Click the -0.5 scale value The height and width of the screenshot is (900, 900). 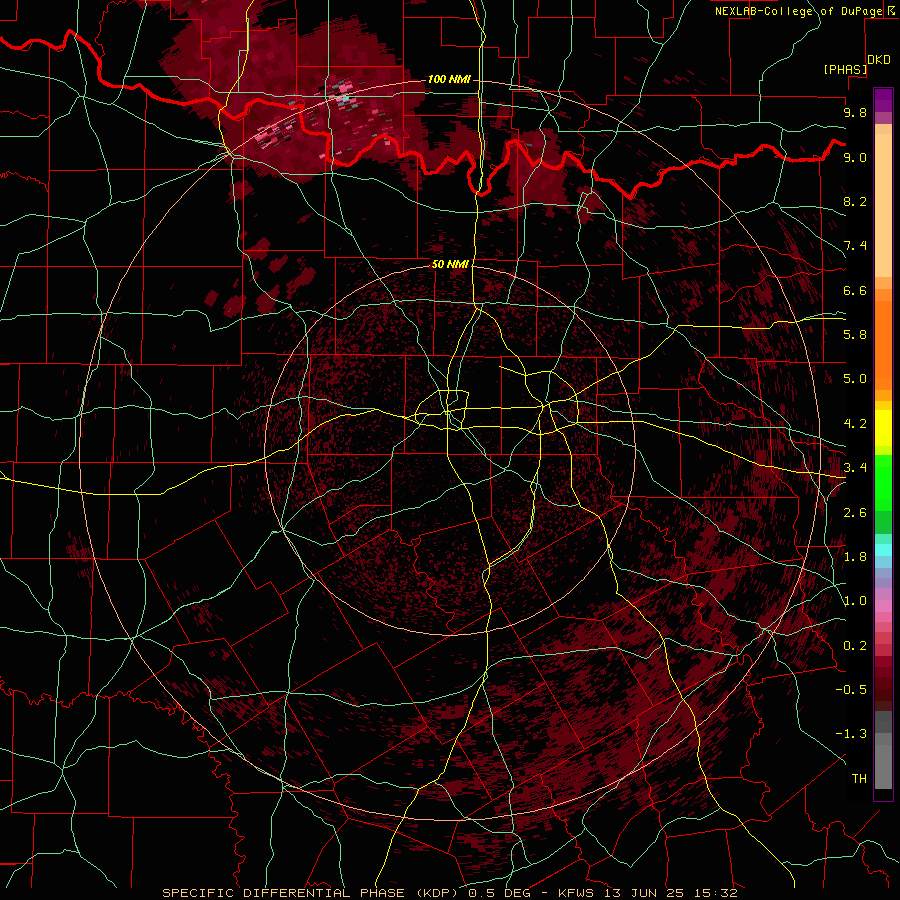point(851,690)
